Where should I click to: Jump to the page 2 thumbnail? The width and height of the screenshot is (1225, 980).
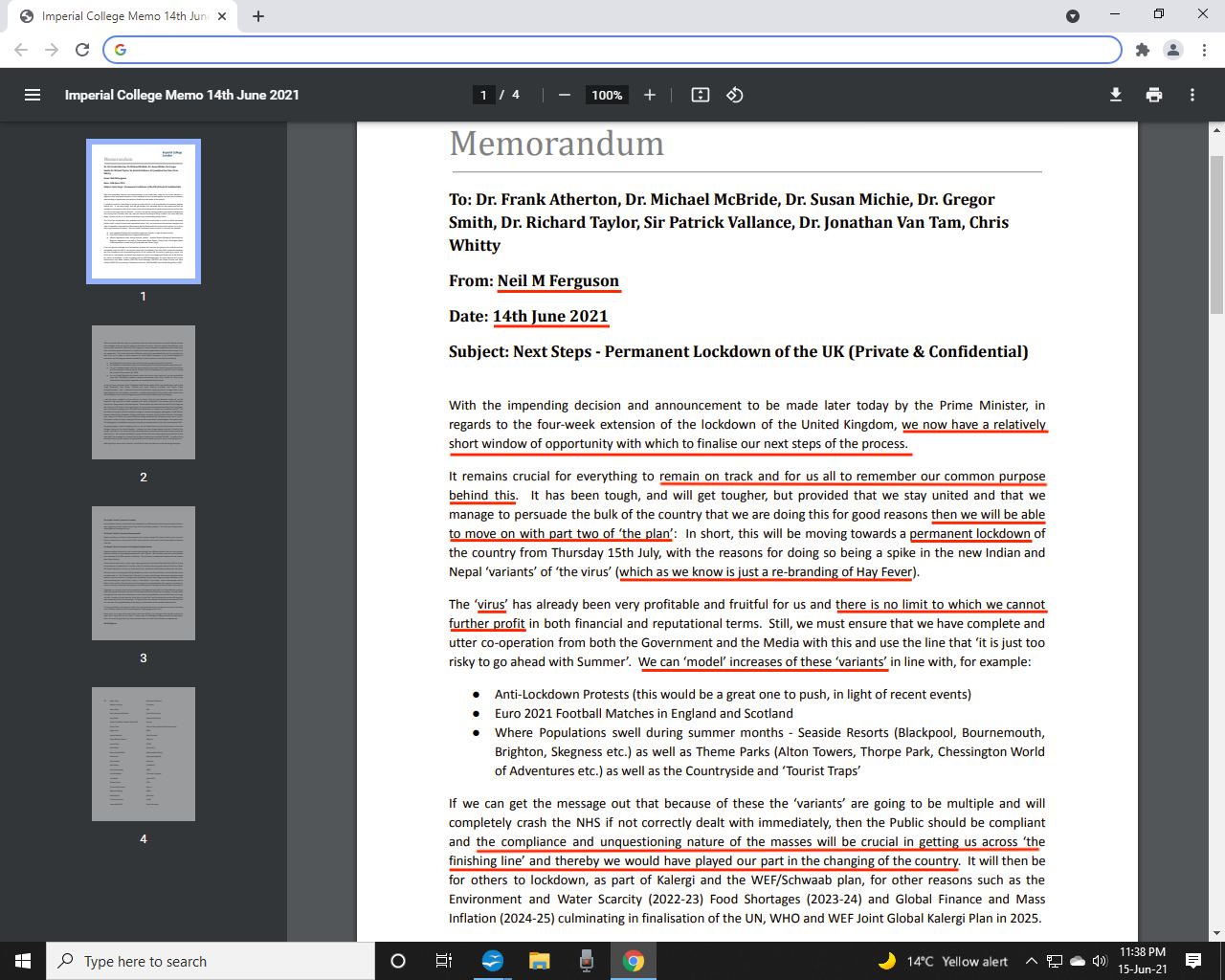point(144,392)
